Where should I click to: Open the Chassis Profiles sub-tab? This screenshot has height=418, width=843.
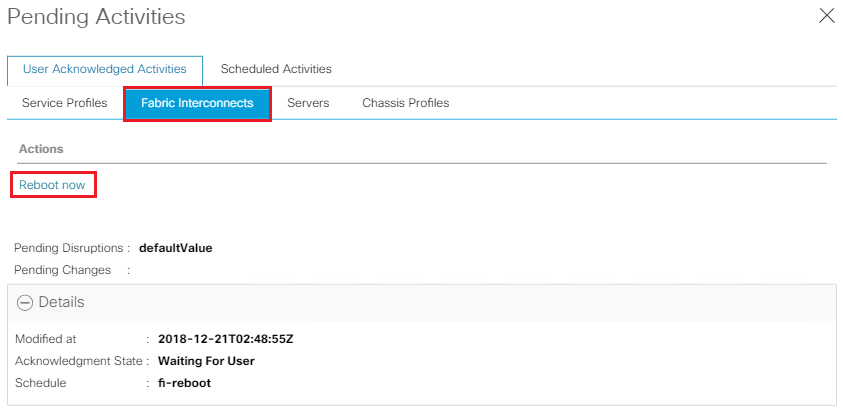click(405, 103)
